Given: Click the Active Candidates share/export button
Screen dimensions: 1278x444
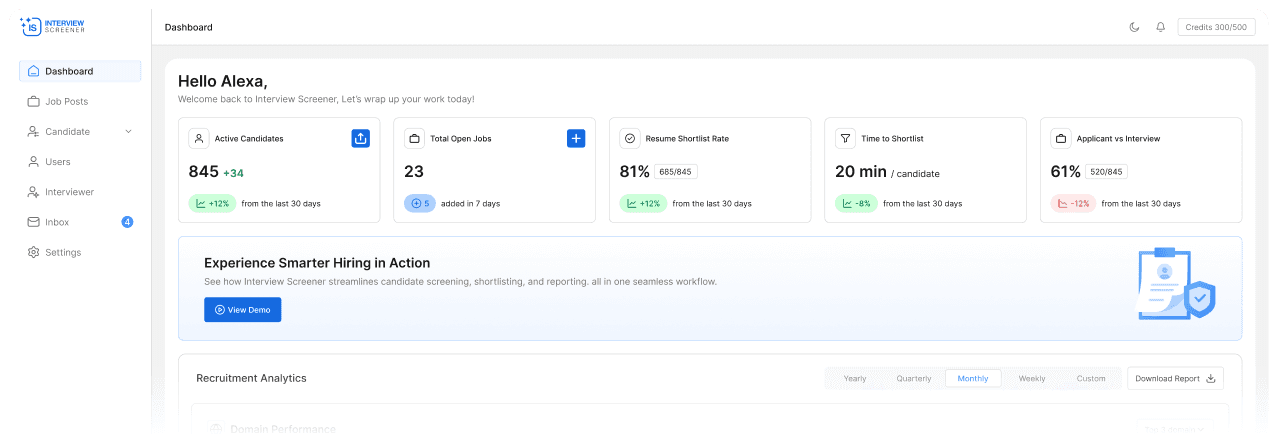Looking at the screenshot, I should click(x=361, y=138).
